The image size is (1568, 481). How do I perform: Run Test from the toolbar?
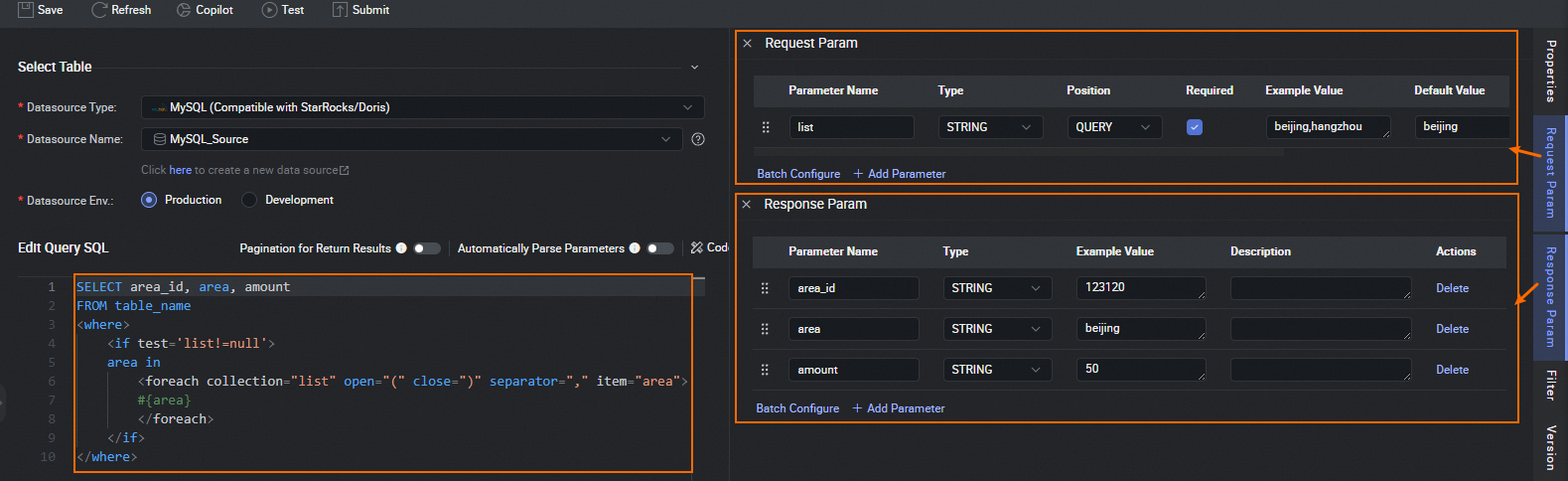(x=269, y=10)
